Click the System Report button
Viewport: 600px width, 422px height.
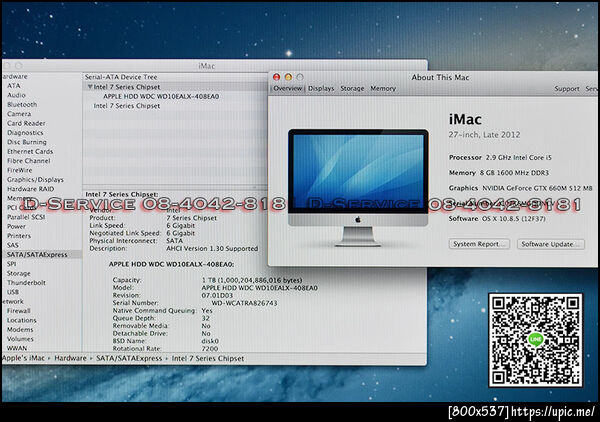pyautogui.click(x=479, y=244)
